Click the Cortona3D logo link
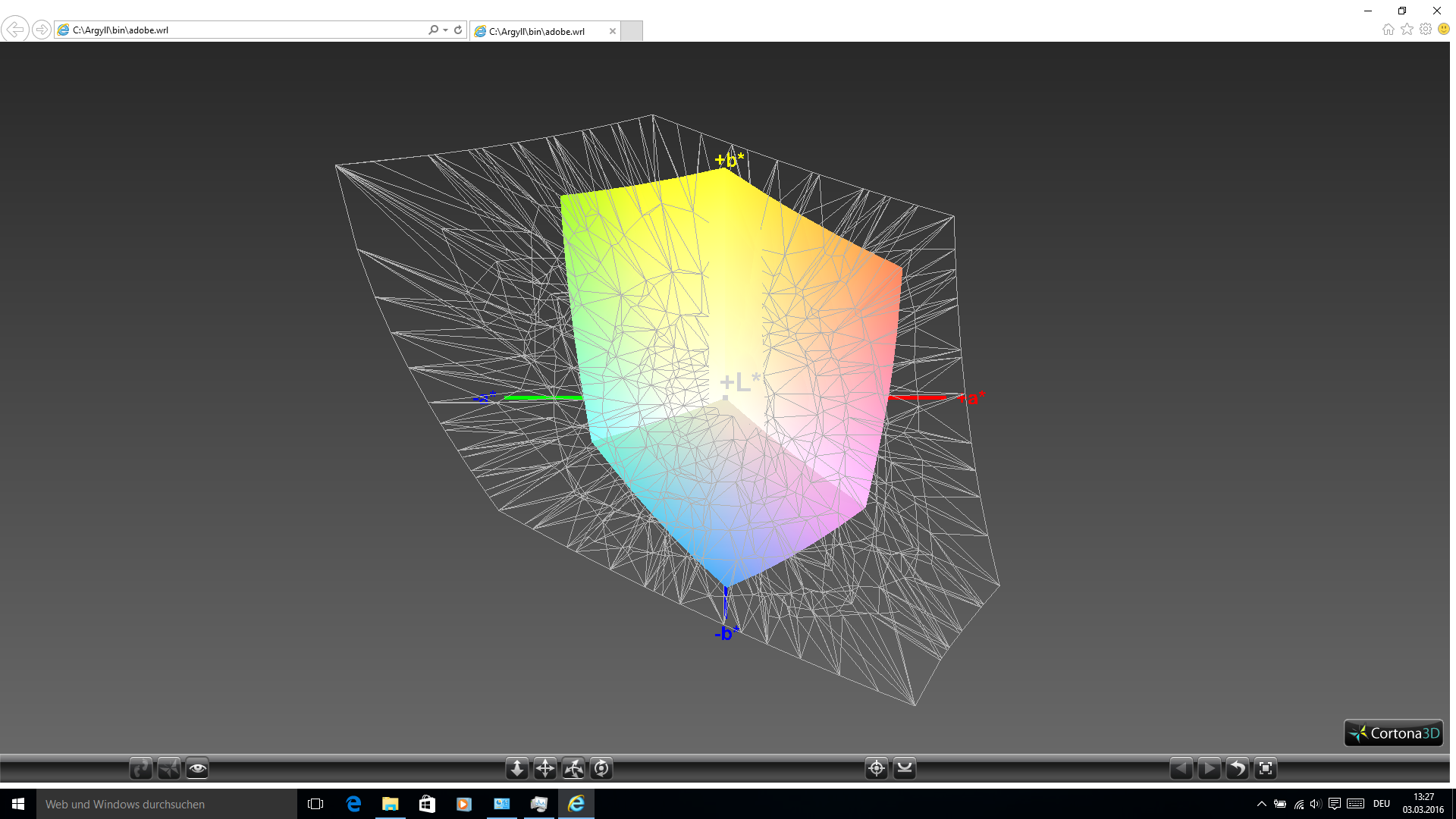The height and width of the screenshot is (819, 1456). [1393, 733]
